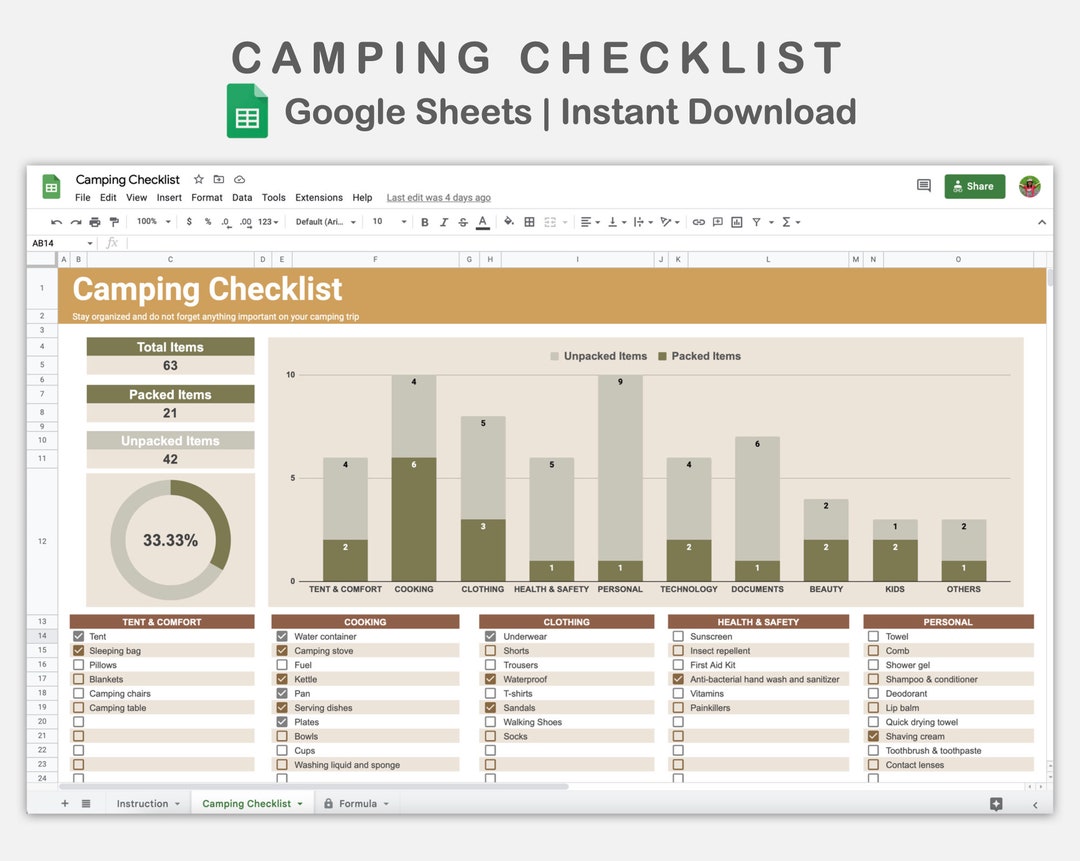Screen dimensions: 1080x861
Task: Switch to the Instruction tab
Action: 143,803
